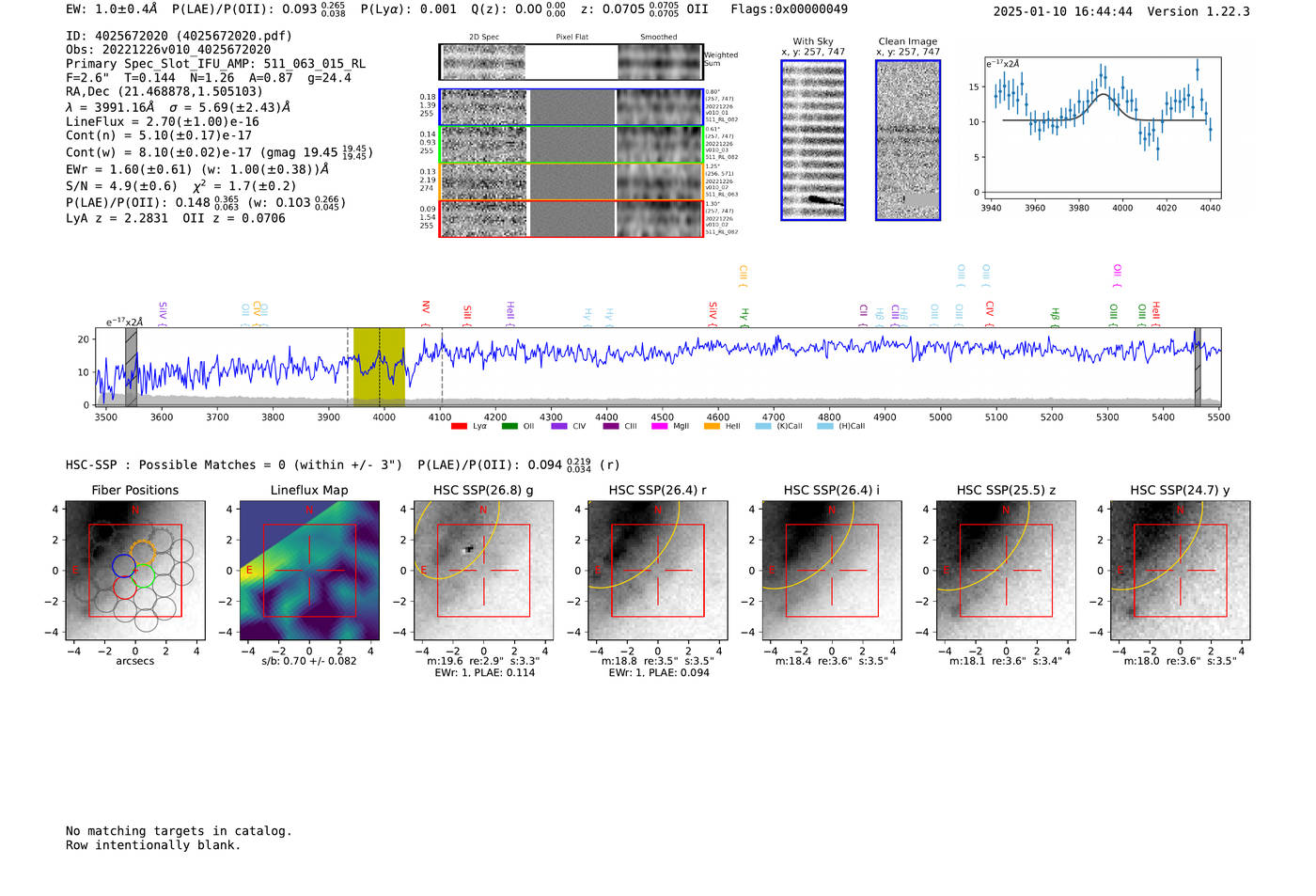Click the LyA z = 2.2831 text

[117, 218]
